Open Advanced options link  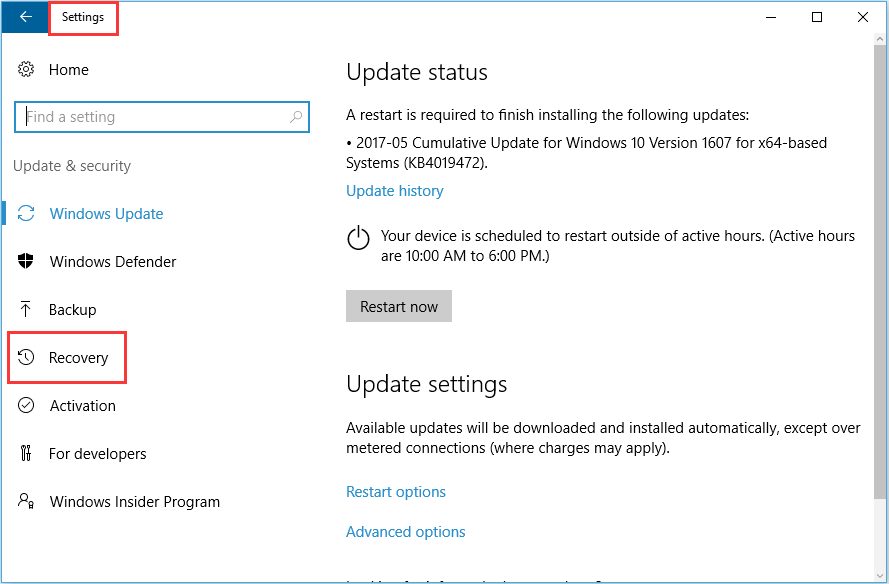(405, 532)
